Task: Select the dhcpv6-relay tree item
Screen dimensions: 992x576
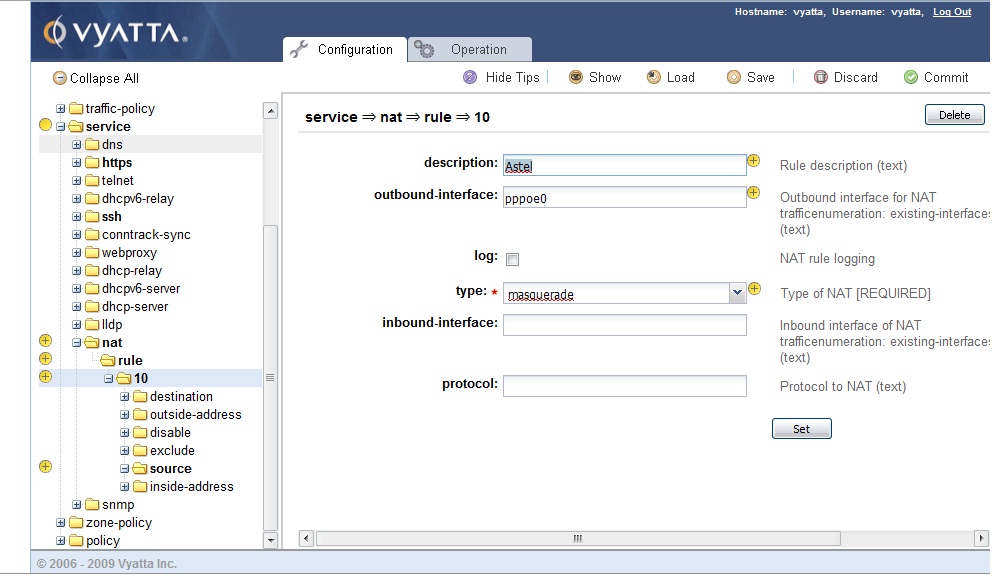Action: point(138,199)
